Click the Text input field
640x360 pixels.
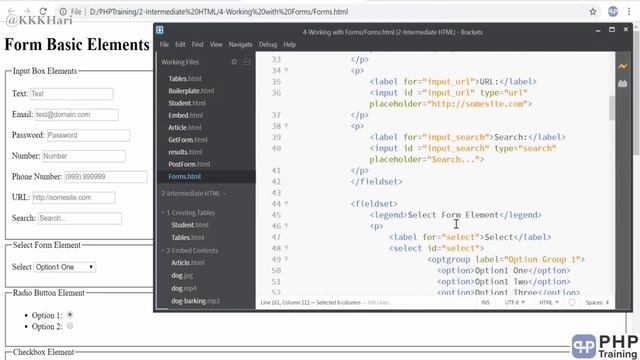click(72, 94)
